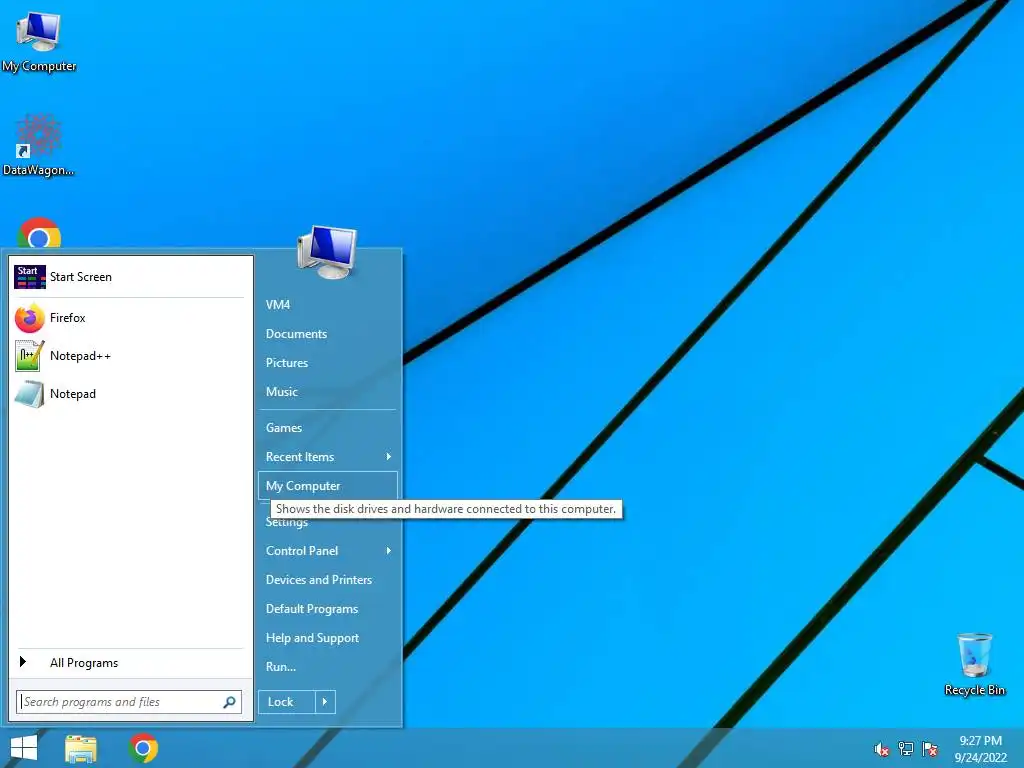The height and width of the screenshot is (768, 1024).
Task: Expand the Recent Items submenu arrow
Action: [x=389, y=456]
